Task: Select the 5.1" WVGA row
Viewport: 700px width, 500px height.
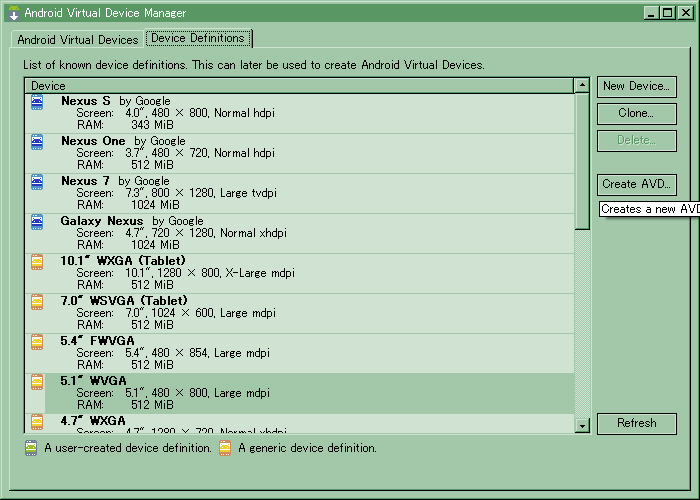Action: [299, 393]
